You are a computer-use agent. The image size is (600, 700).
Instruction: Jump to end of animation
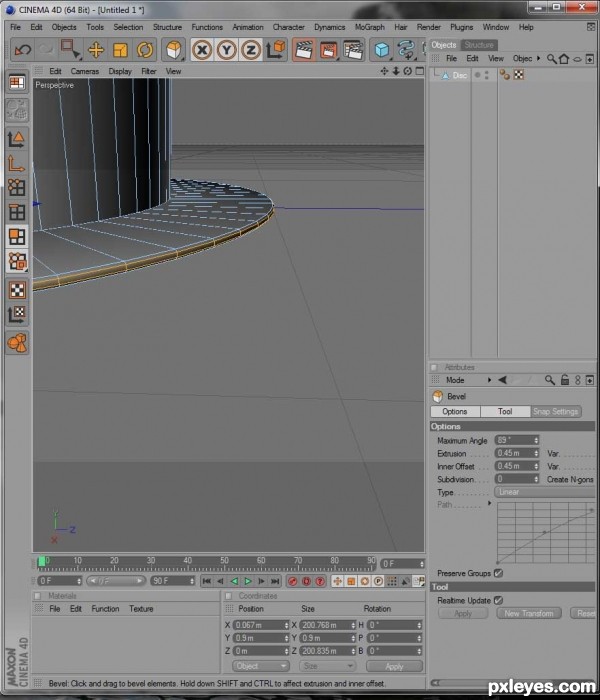tap(275, 581)
